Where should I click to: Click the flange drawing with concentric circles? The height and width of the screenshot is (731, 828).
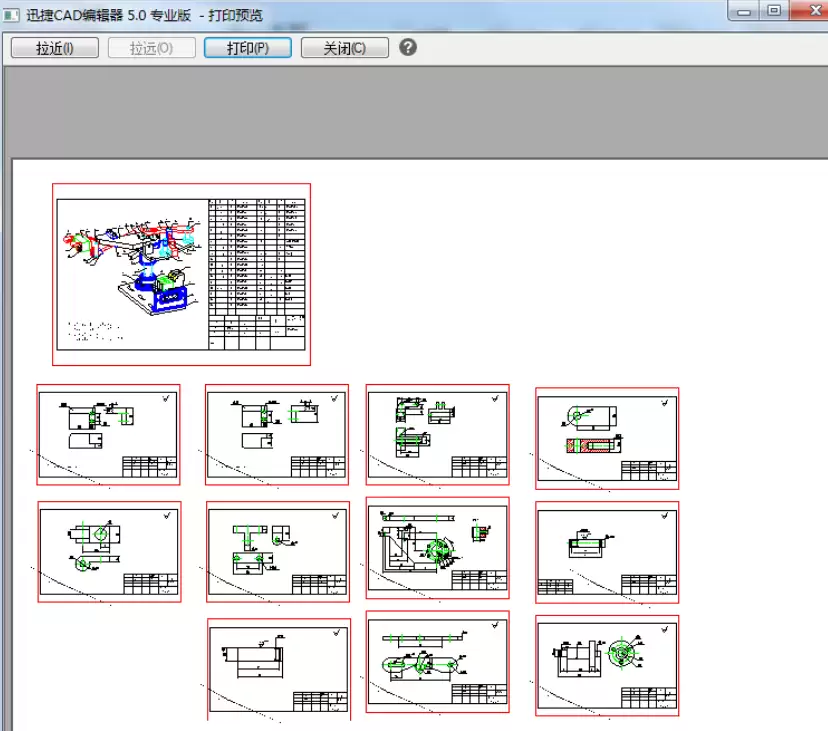click(x=607, y=664)
